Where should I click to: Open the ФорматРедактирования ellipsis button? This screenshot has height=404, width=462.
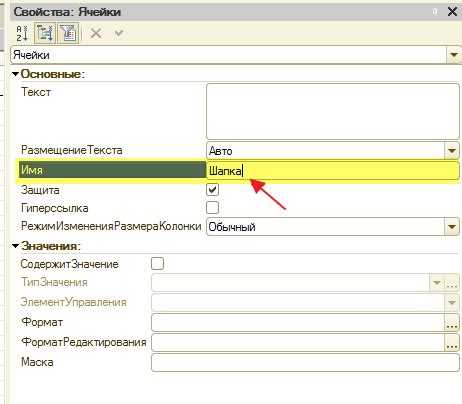point(452,342)
